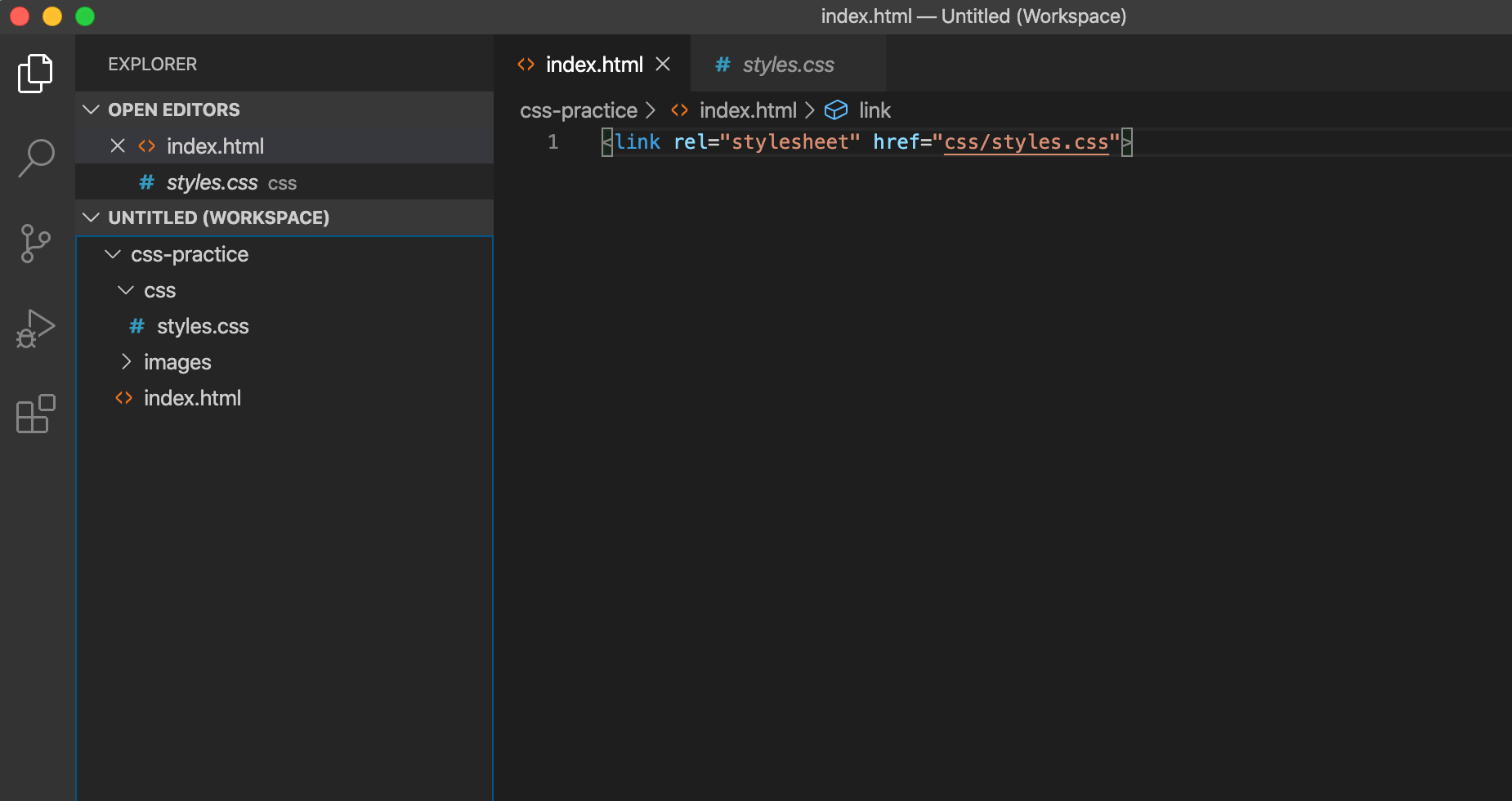The image size is (1512, 801).
Task: Click the HTML file icon beside index.html in tree
Action: point(123,398)
